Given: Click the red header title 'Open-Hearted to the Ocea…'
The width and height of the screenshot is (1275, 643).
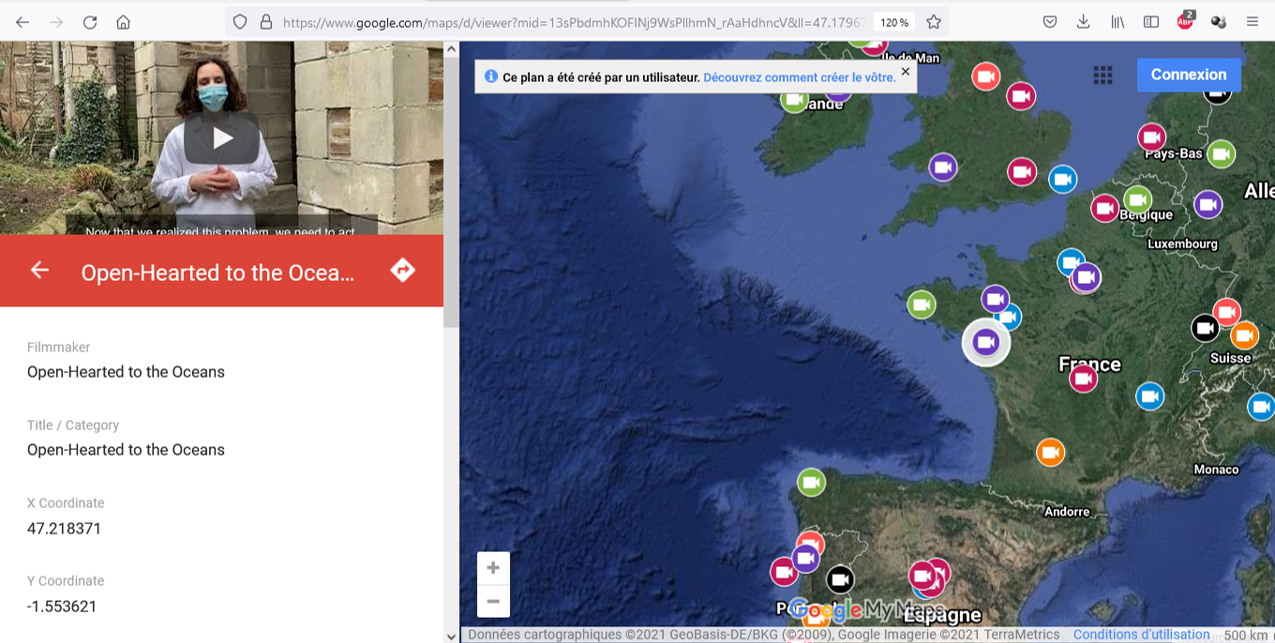Looking at the screenshot, I should tap(218, 272).
